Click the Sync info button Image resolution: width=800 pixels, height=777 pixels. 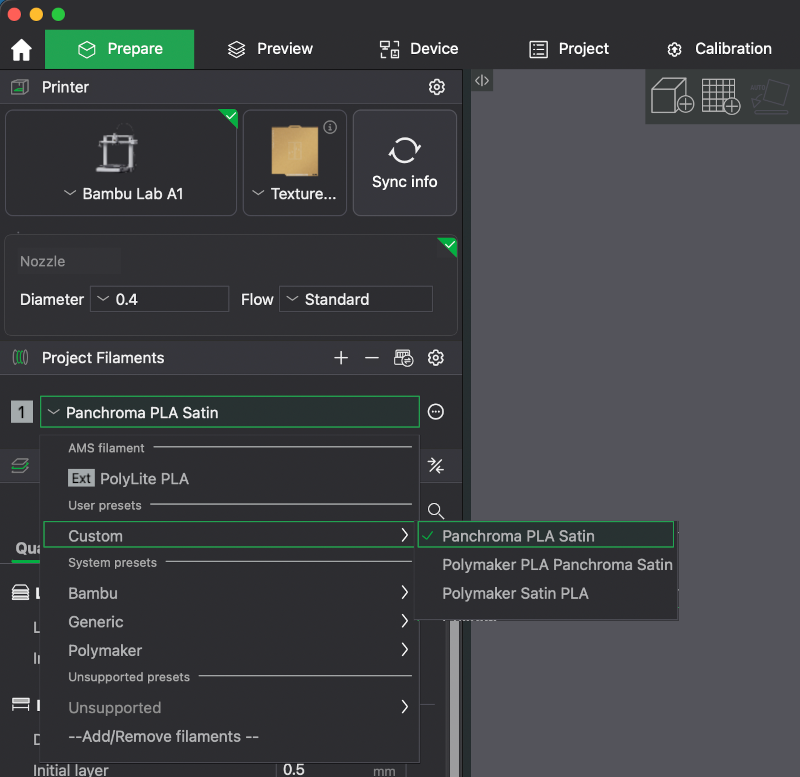point(405,163)
